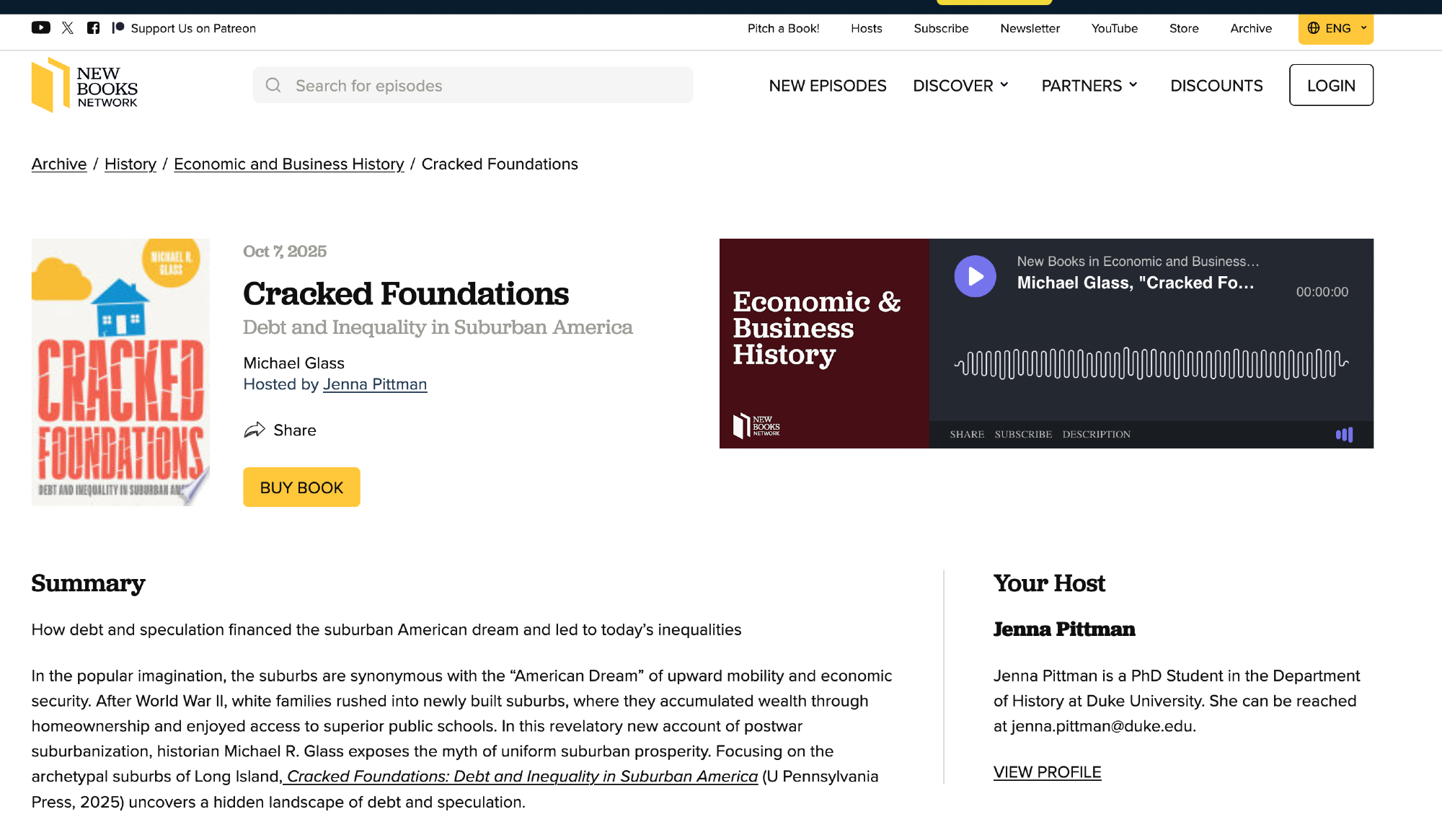Screen dimensions: 1442x840
Task: Click the Patreon logo icon
Action: [118, 28]
